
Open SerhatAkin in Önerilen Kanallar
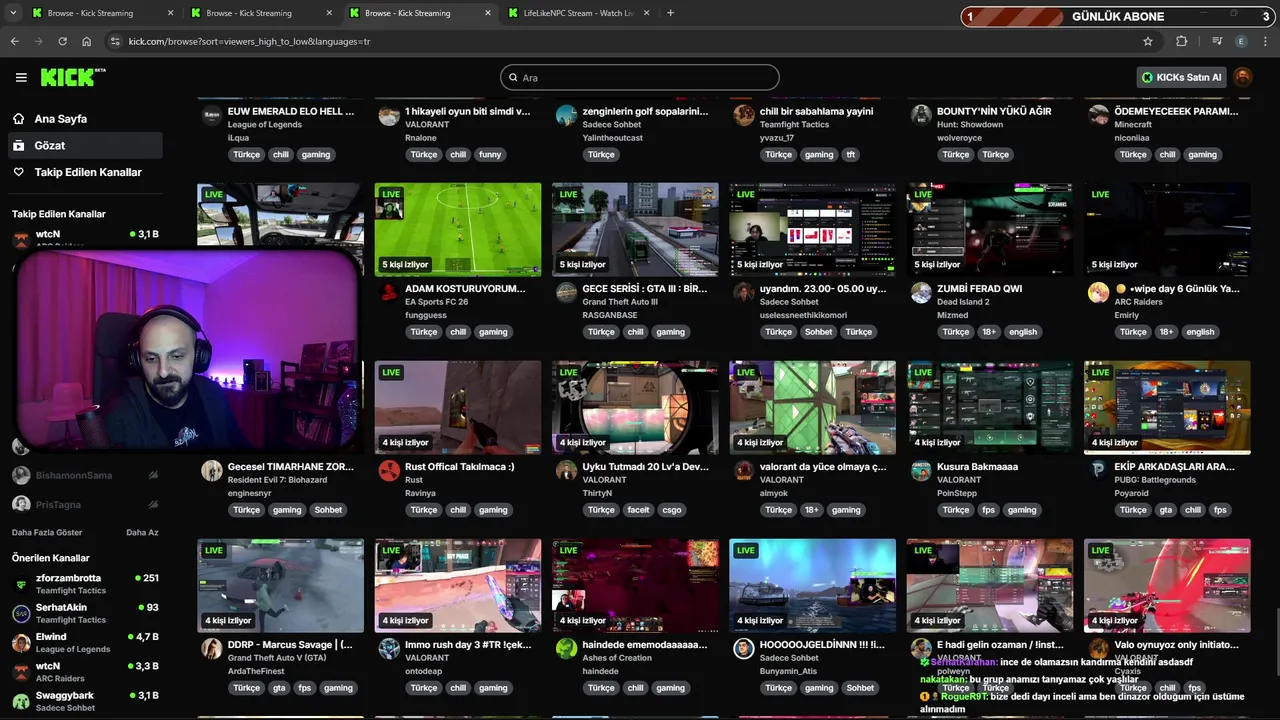[84, 613]
